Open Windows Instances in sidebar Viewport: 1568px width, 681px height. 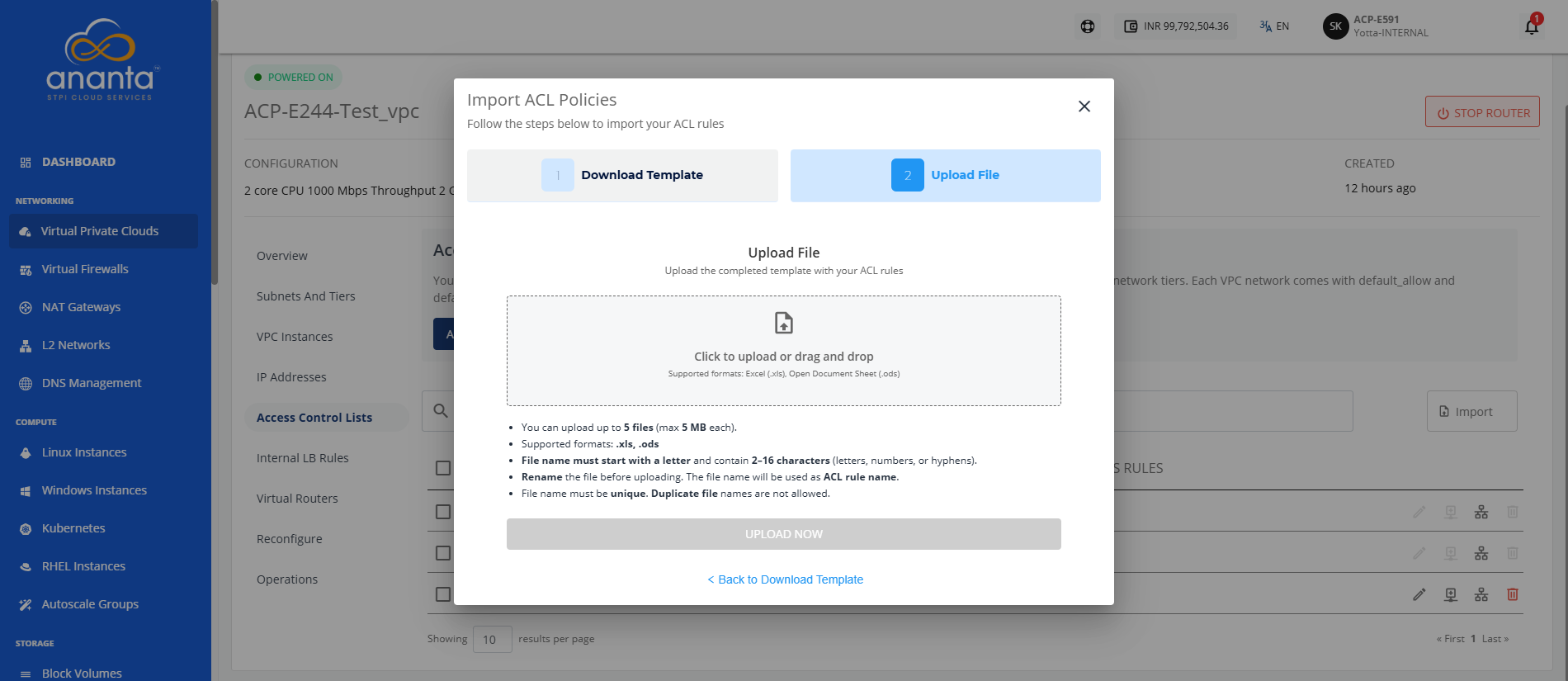pos(94,490)
